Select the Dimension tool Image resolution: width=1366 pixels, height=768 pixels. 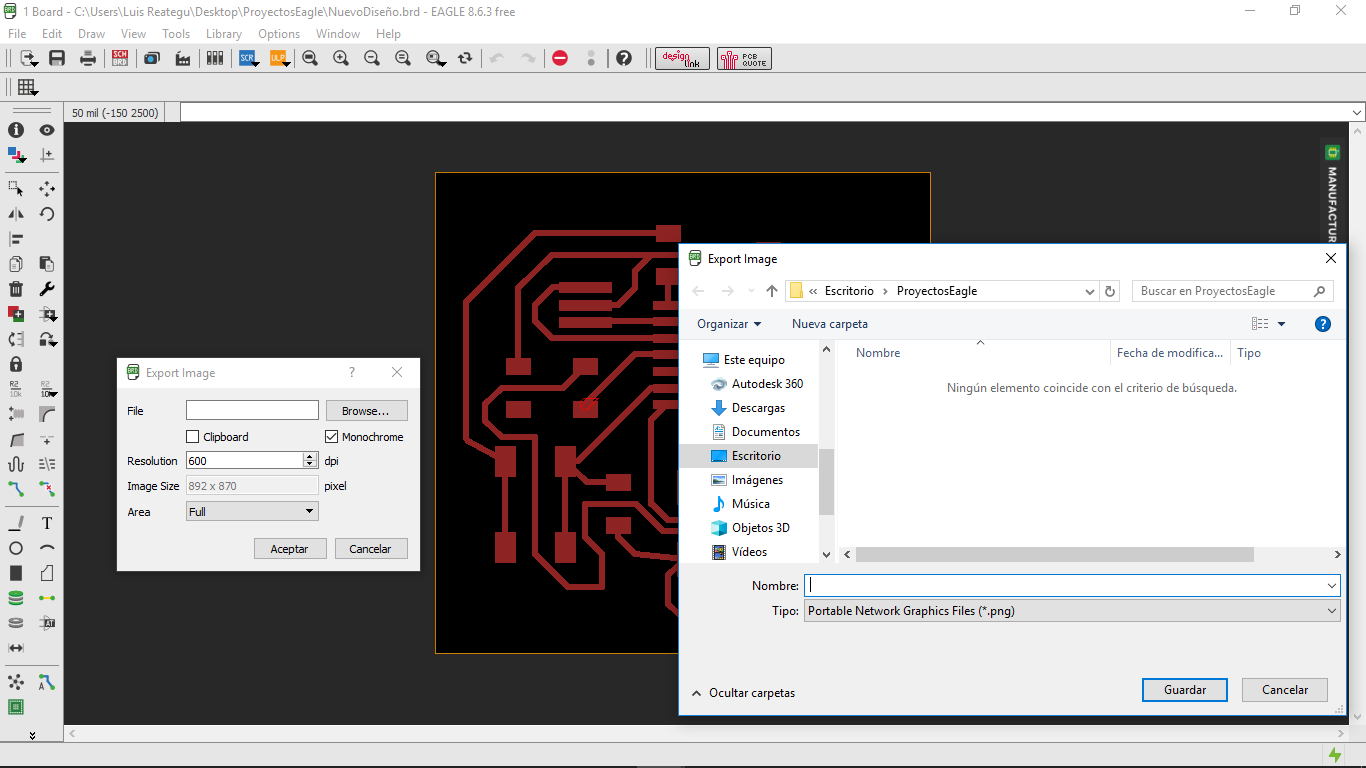click(16, 648)
